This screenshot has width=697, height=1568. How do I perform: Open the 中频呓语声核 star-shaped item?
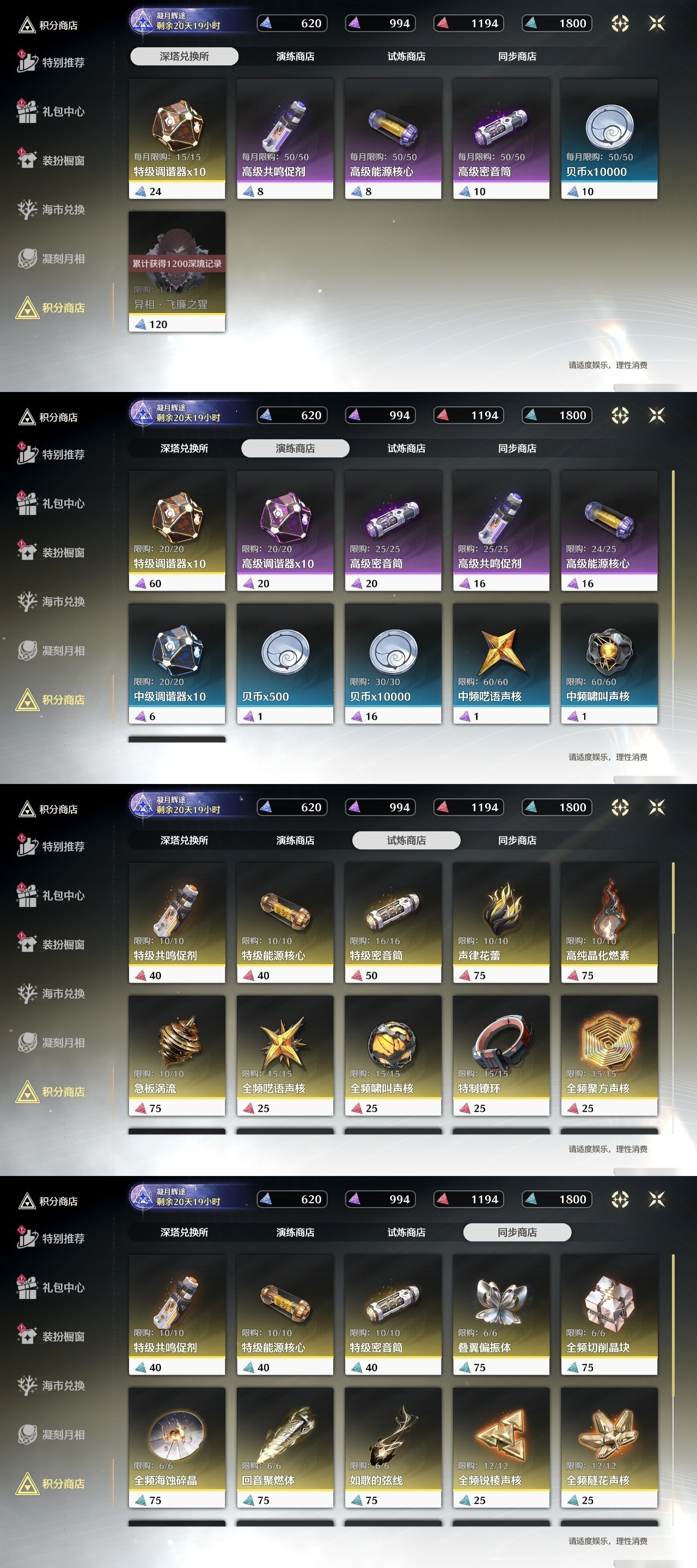[x=501, y=664]
